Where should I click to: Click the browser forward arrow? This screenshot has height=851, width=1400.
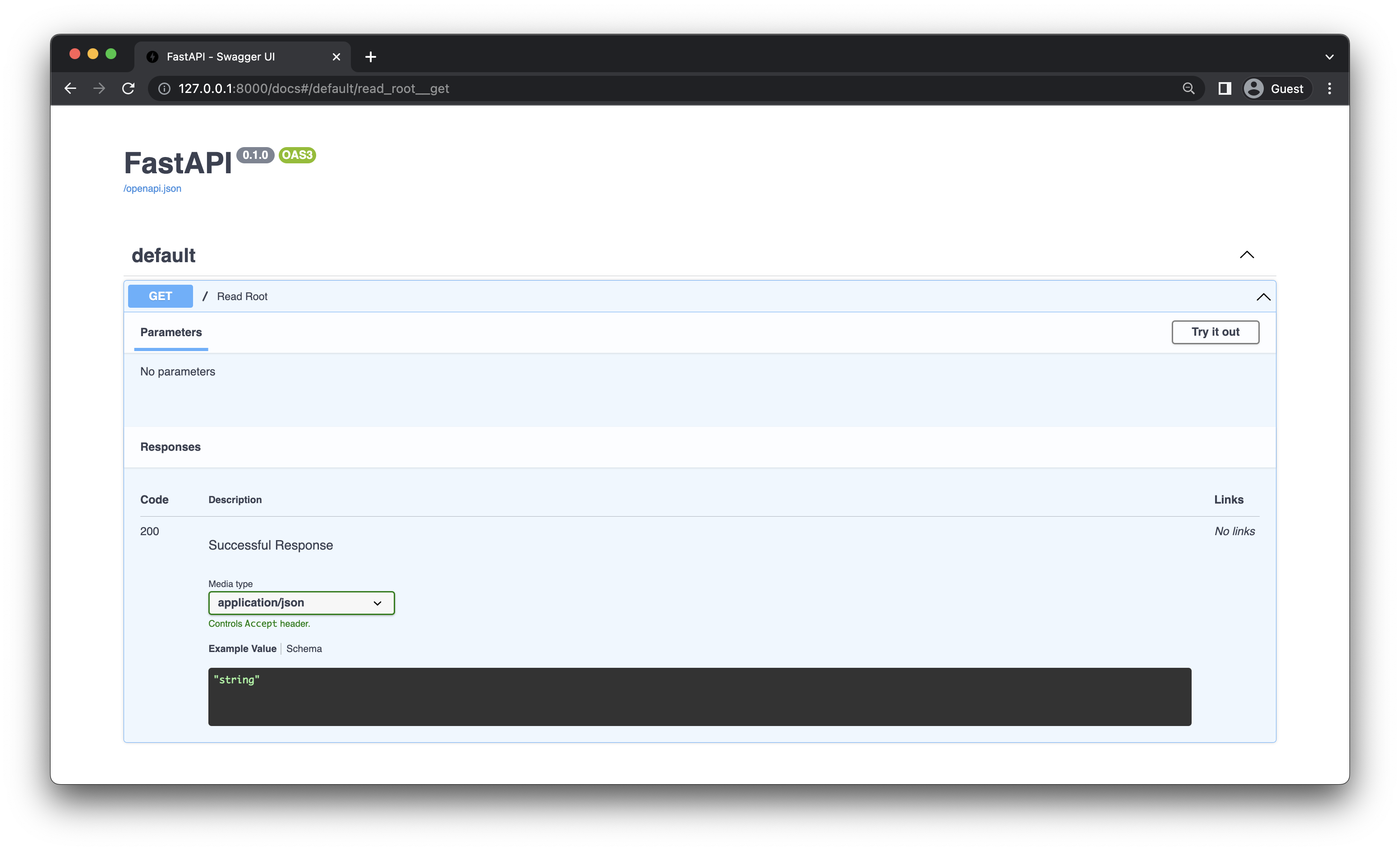[99, 89]
